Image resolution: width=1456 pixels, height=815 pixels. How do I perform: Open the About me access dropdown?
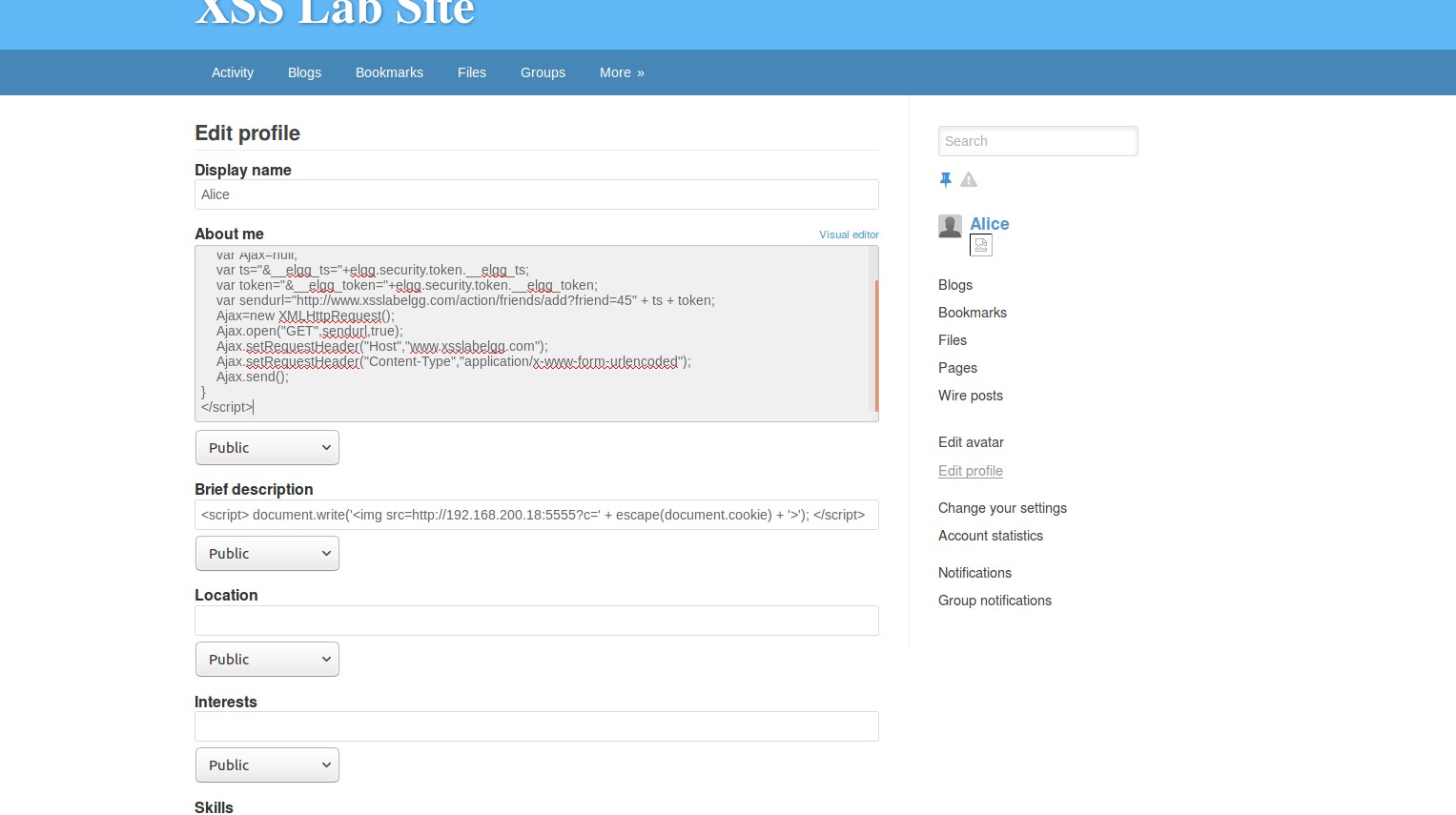point(267,448)
